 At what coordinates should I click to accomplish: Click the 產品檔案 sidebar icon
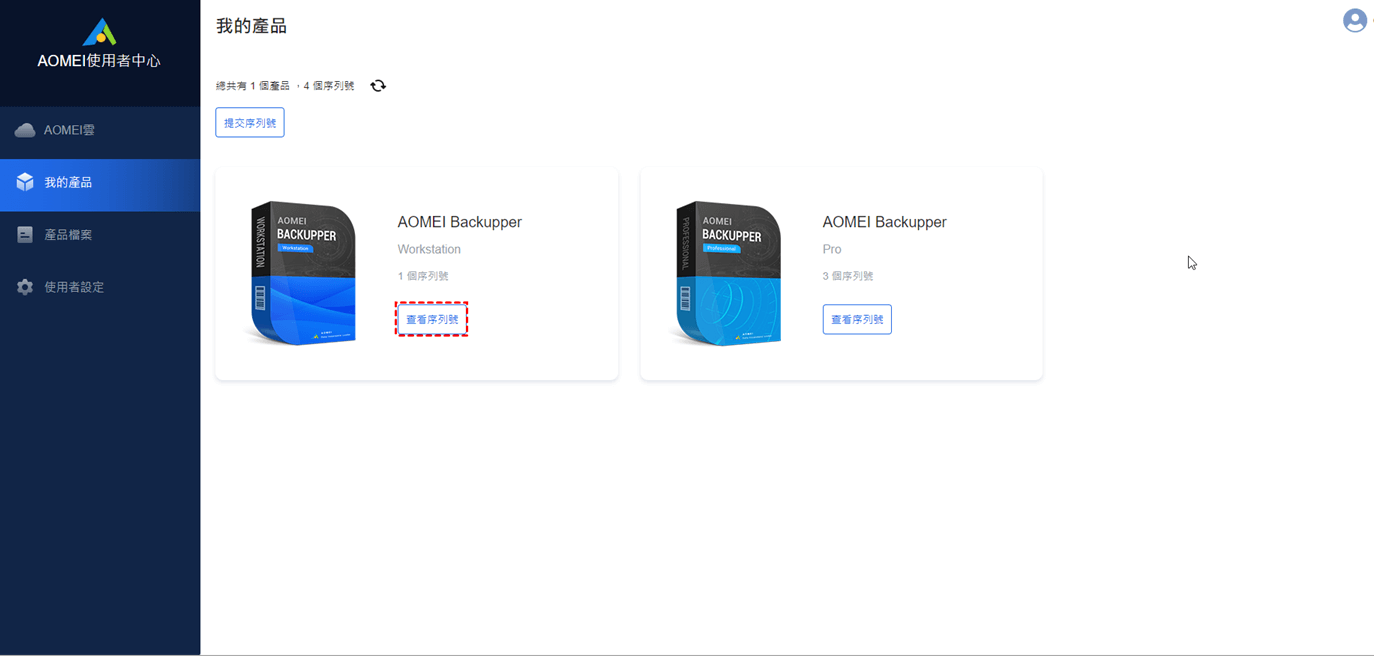click(x=25, y=235)
